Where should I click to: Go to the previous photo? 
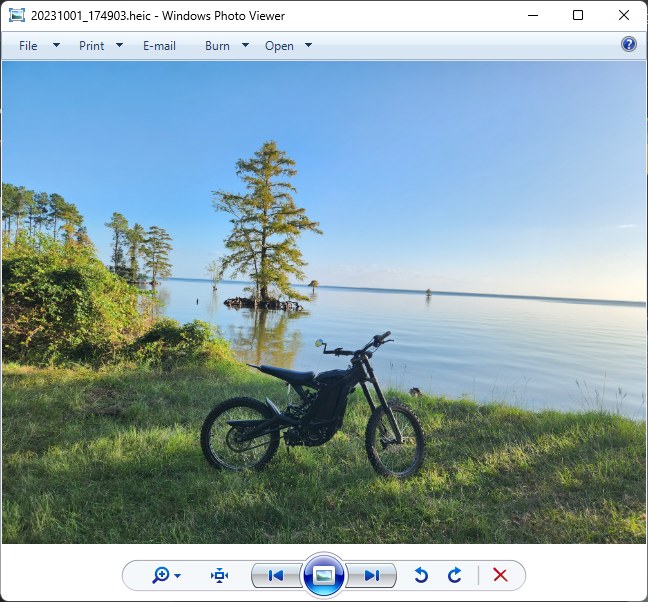[x=276, y=575]
